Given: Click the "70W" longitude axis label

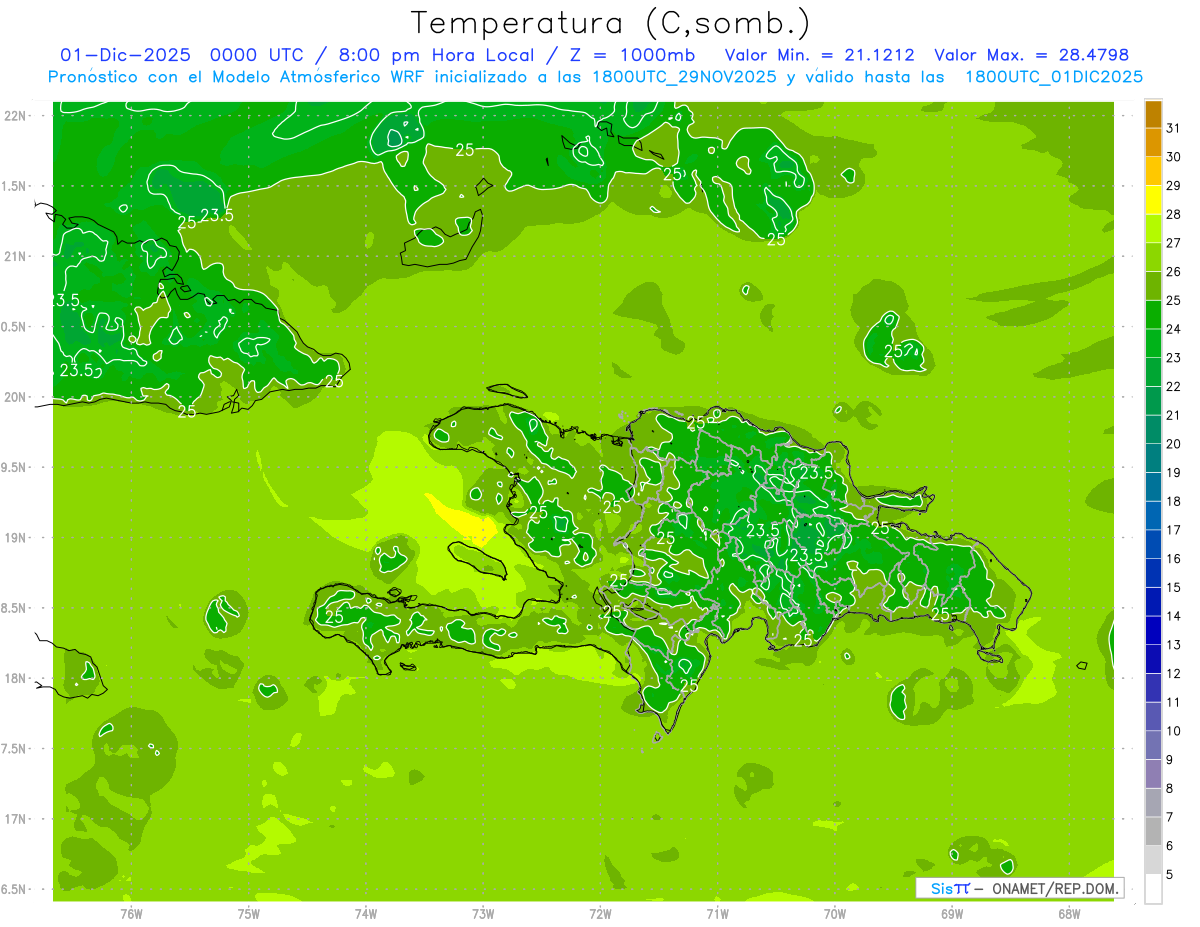Looking at the screenshot, I should (x=835, y=913).
